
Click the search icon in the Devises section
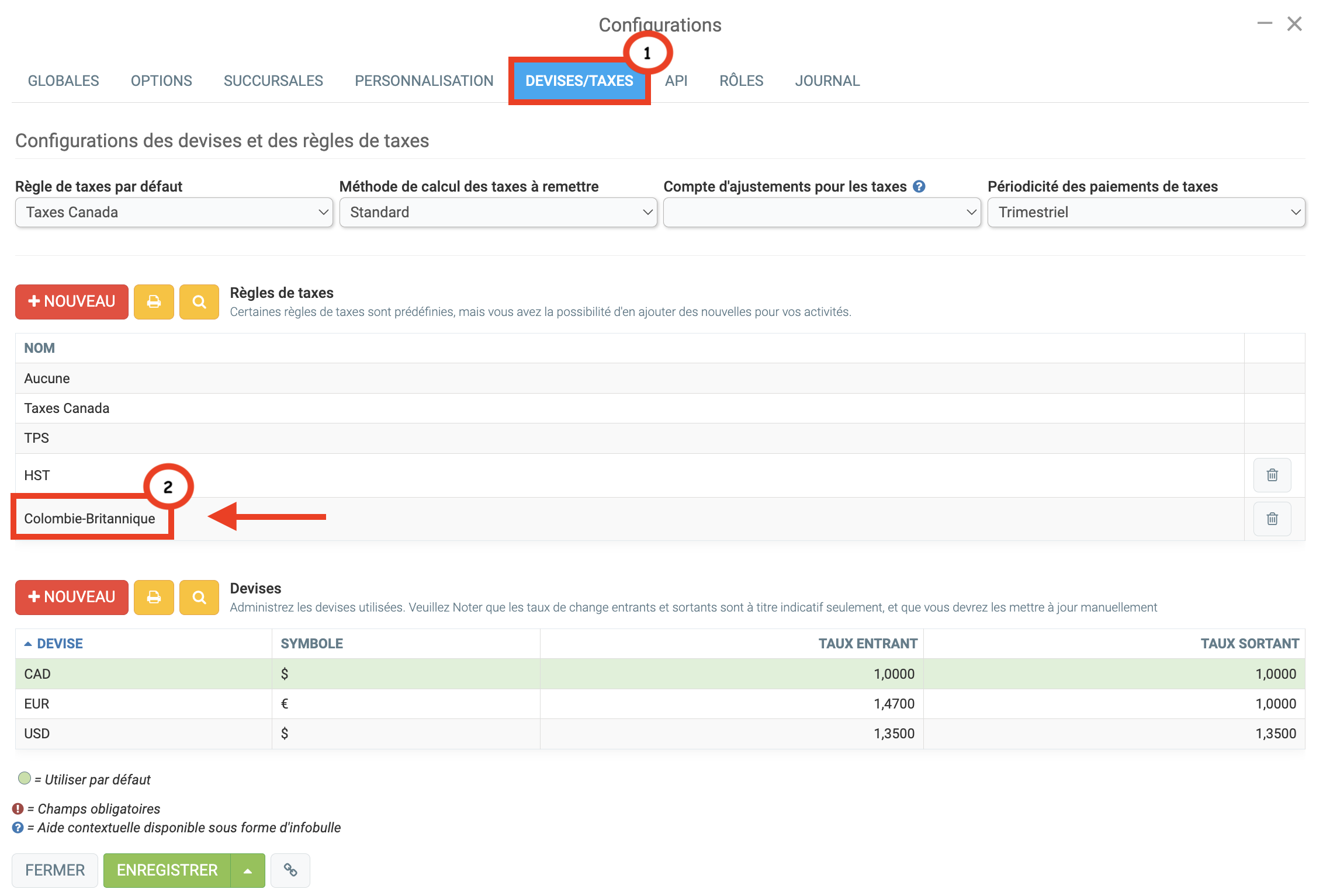coord(199,598)
